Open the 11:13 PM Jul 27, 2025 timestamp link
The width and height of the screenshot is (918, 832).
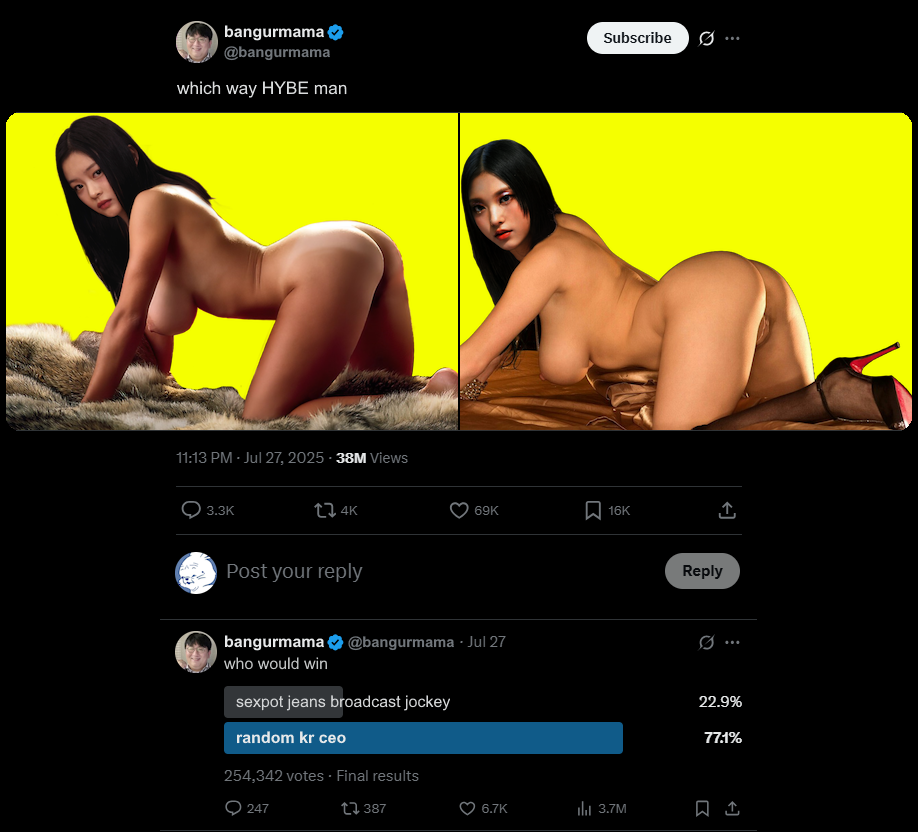[250, 458]
